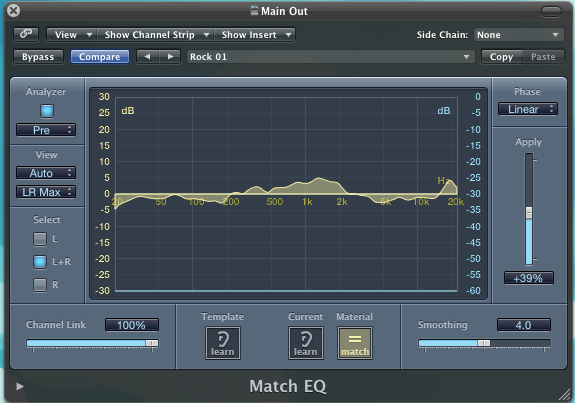Screen dimensions: 575x403
Task: Click the Copy button
Action: [502, 57]
